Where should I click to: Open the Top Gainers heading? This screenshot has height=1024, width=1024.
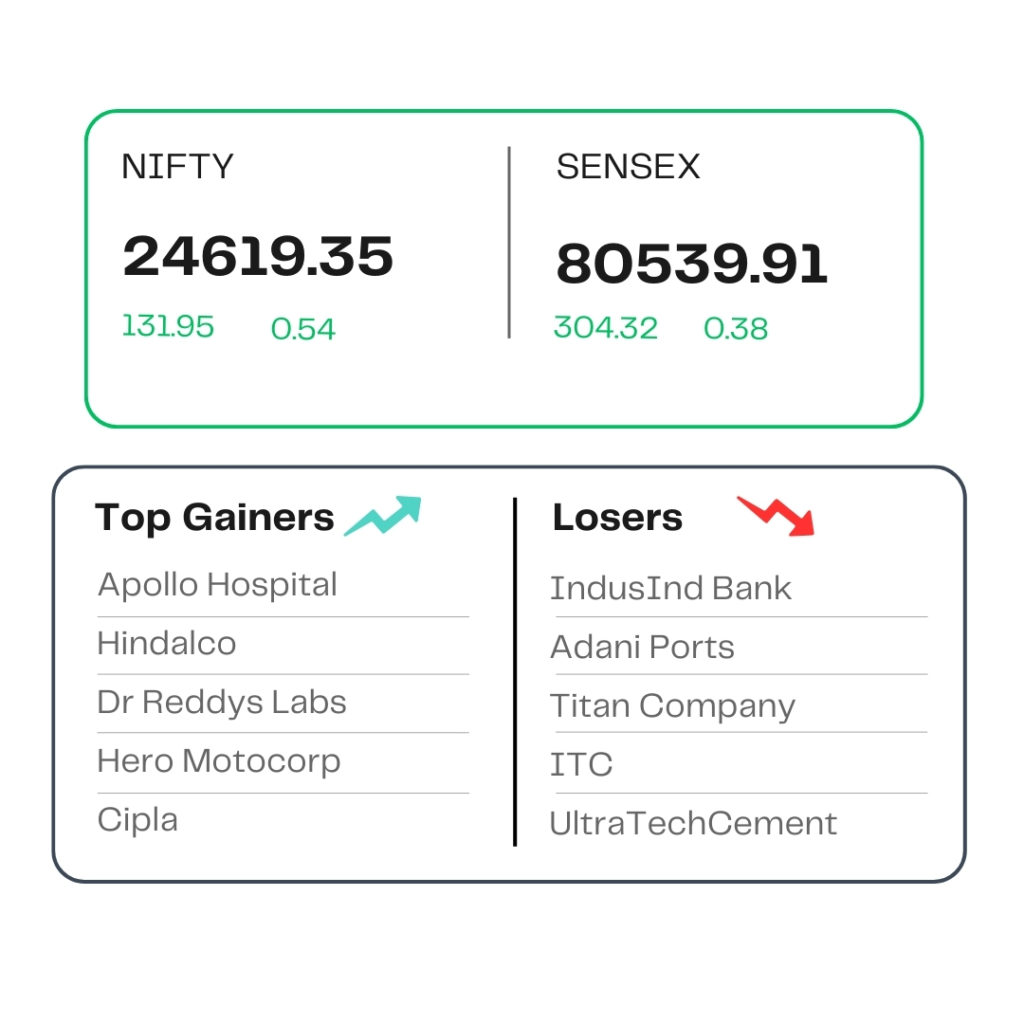click(214, 518)
